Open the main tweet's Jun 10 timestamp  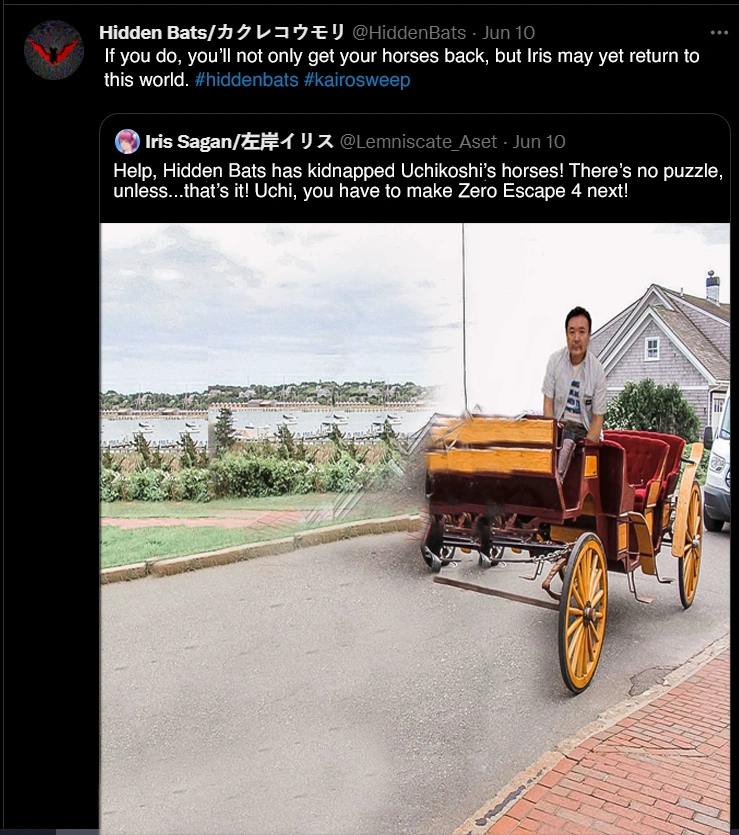point(508,33)
